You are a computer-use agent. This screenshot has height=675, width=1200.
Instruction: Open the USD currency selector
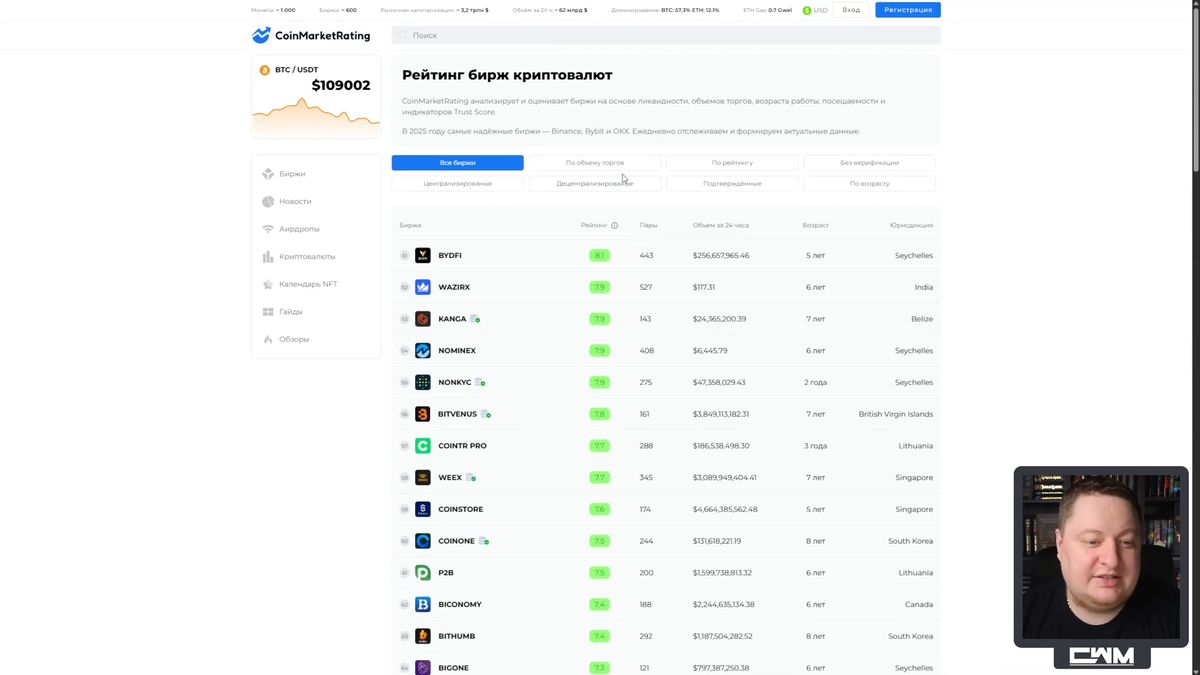[x=815, y=10]
